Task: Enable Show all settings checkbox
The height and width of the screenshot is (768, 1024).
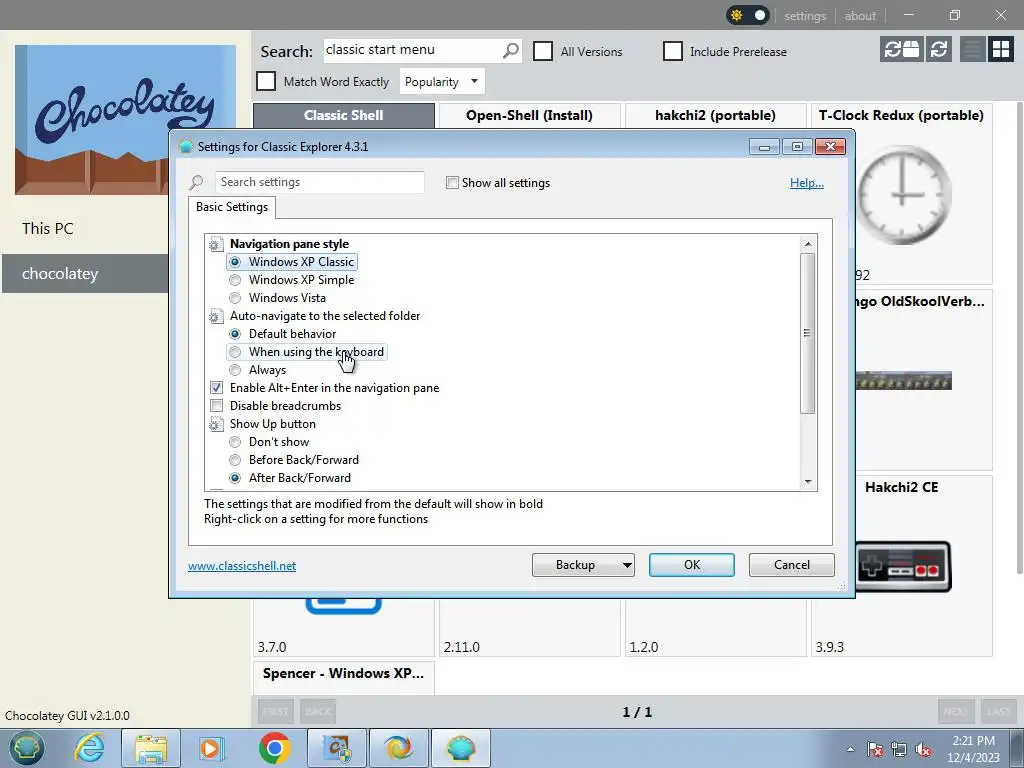Action: [x=452, y=183]
